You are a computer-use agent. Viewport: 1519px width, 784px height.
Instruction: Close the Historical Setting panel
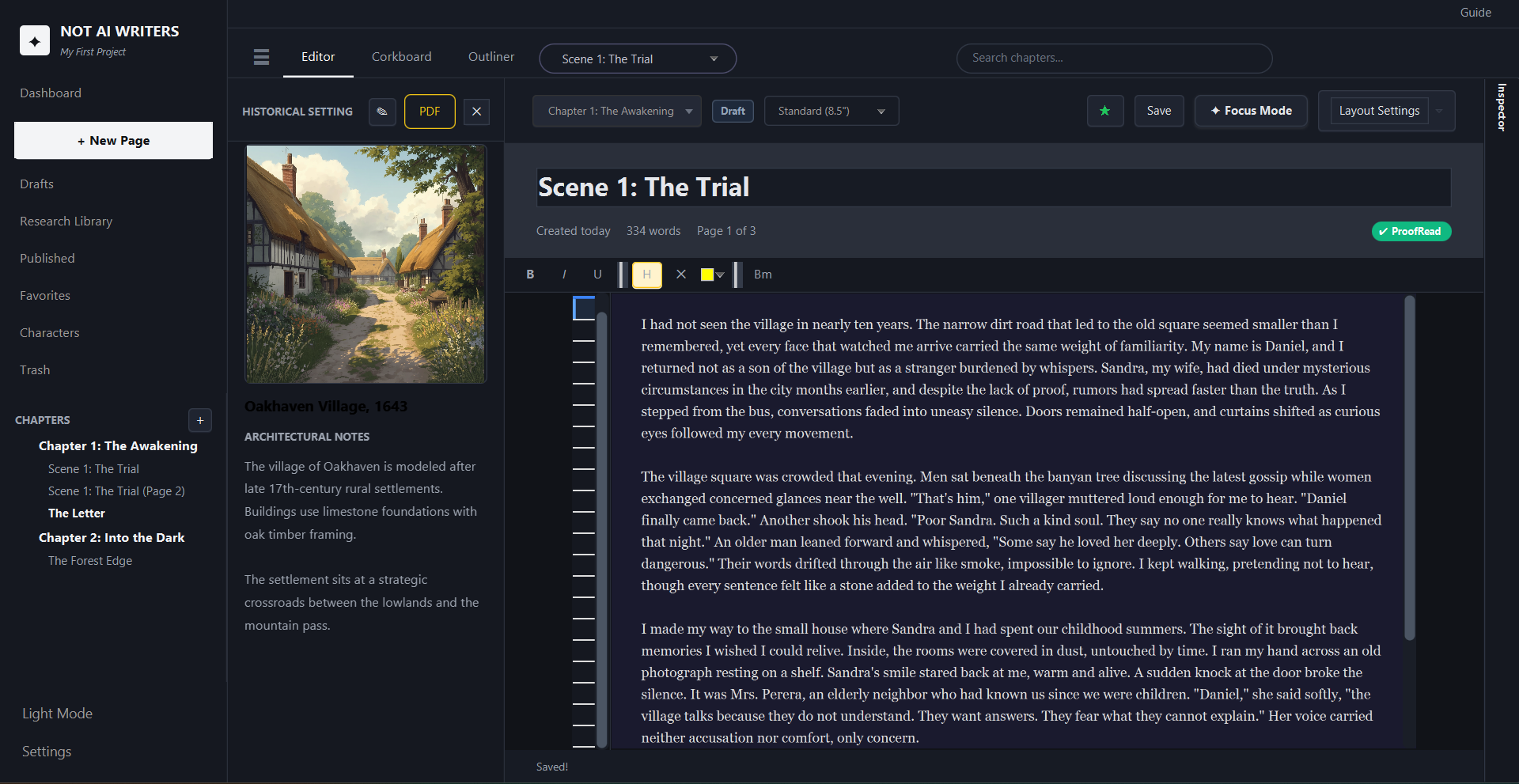[x=476, y=112]
